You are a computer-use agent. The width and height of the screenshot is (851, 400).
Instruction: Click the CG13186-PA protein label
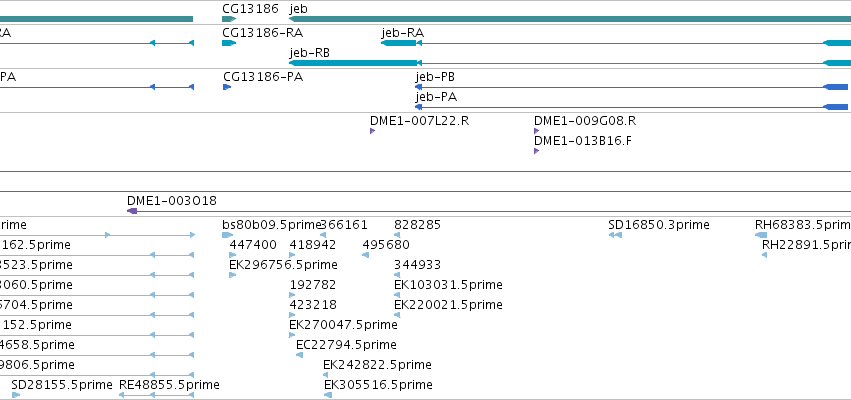263,77
